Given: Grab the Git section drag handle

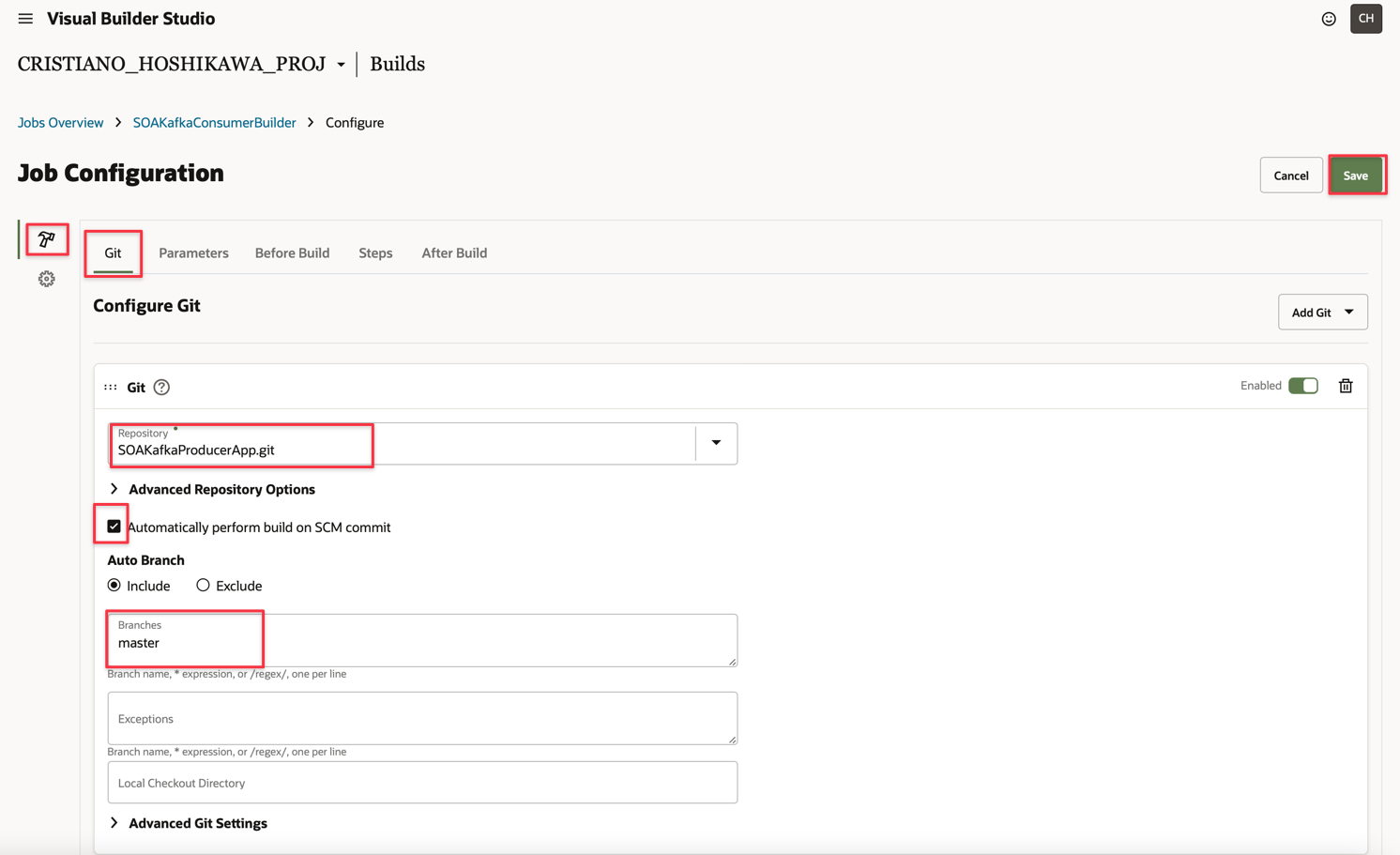Looking at the screenshot, I should point(111,387).
